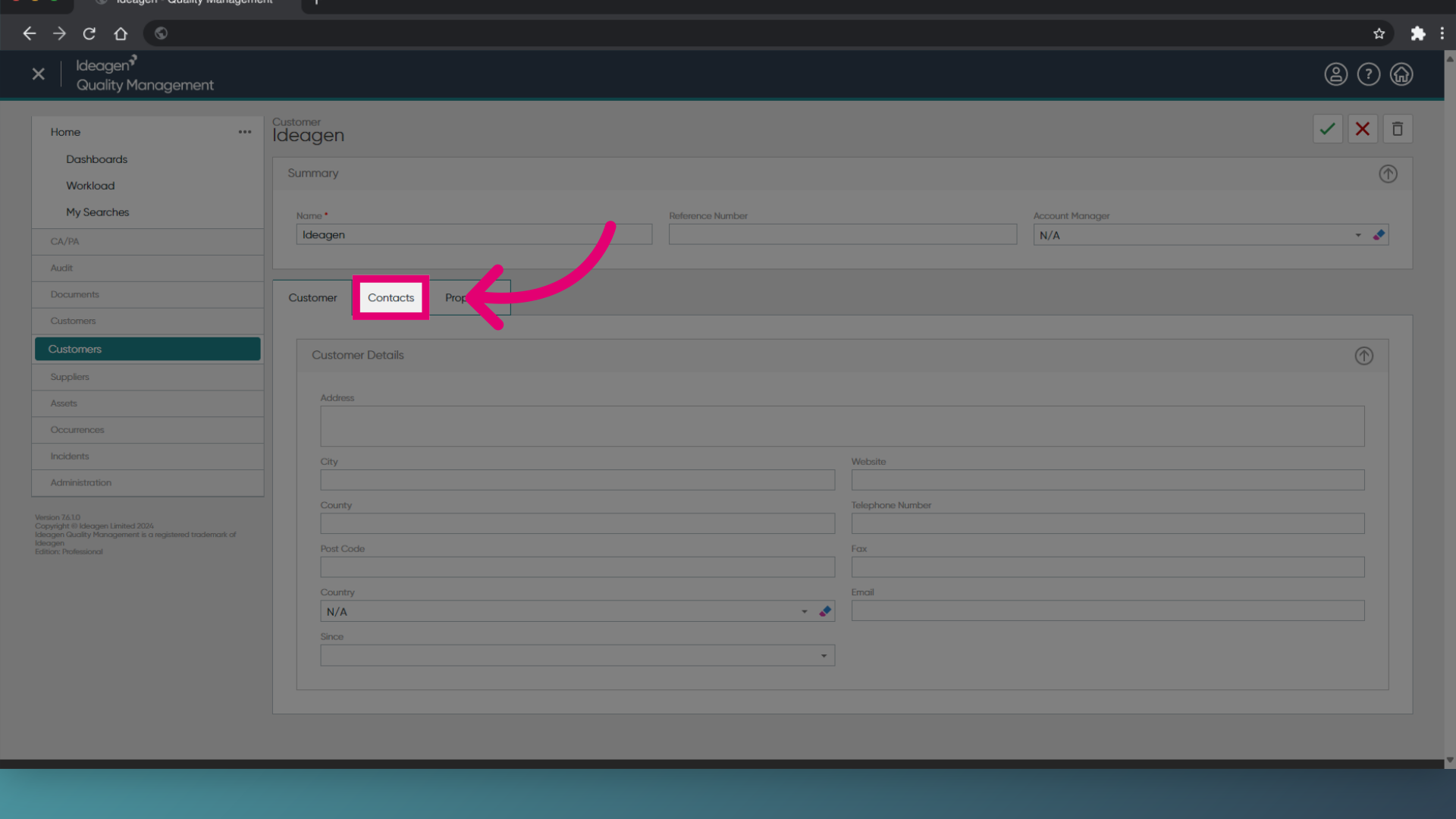Expand Assets sidebar section

tap(148, 403)
